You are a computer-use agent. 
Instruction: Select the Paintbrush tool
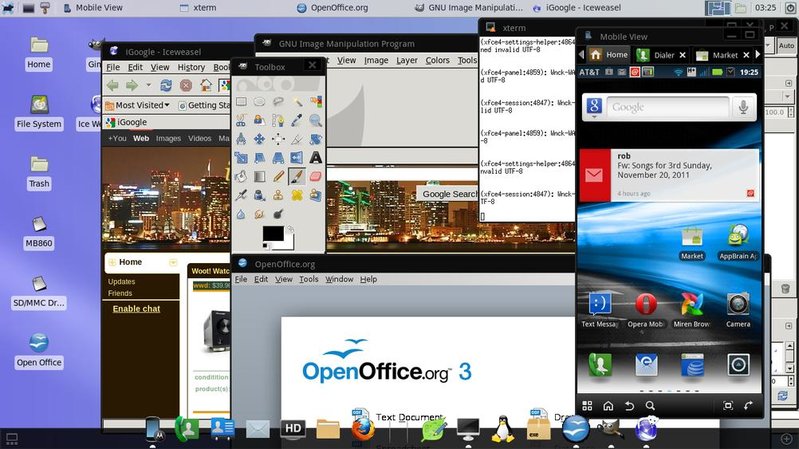(x=297, y=176)
